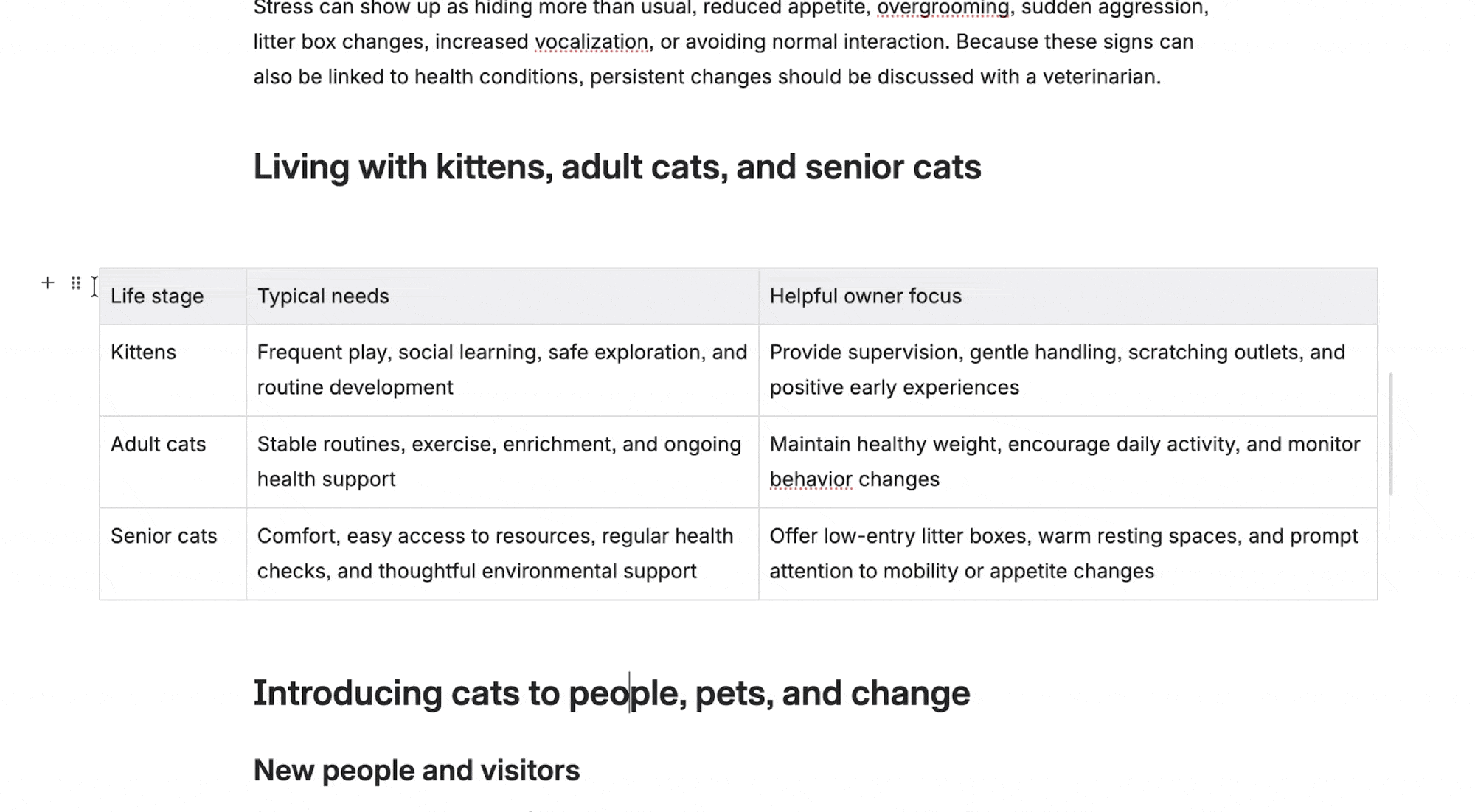Click the cell starting 'Frequent play, social learning'
The image size is (1475, 812).
tap(502, 370)
